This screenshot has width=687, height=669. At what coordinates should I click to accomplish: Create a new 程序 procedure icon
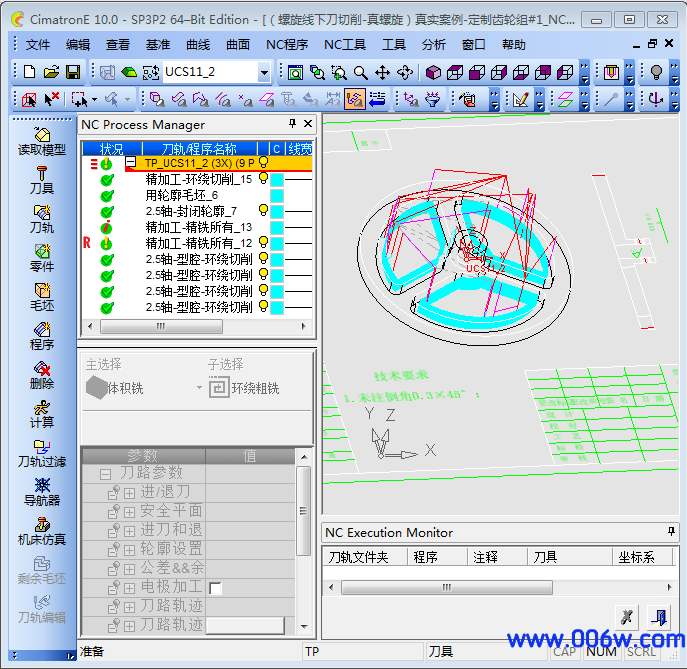coord(42,329)
